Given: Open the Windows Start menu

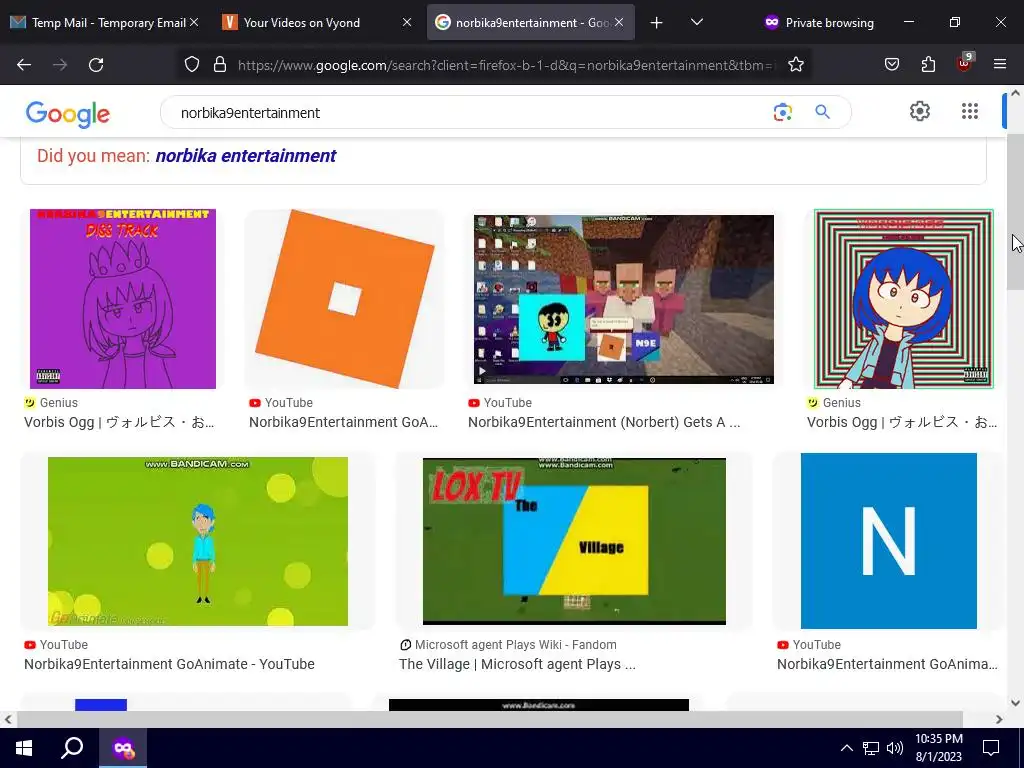Looking at the screenshot, I should tap(24, 748).
